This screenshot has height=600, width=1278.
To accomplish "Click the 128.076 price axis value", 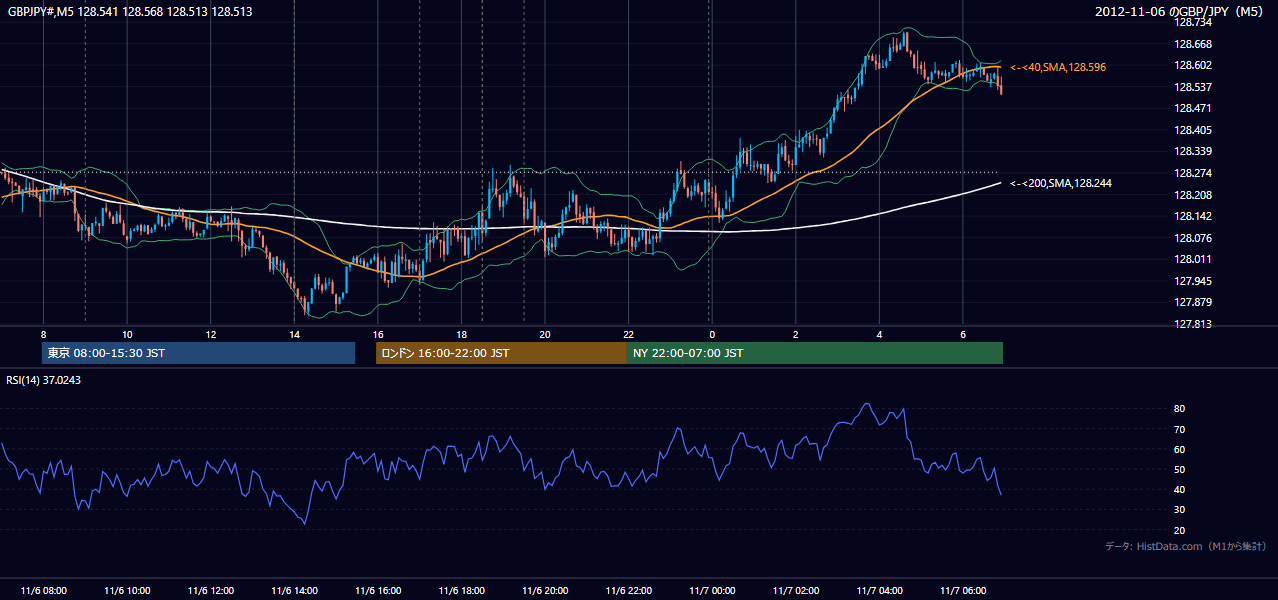I will click(x=1192, y=238).
